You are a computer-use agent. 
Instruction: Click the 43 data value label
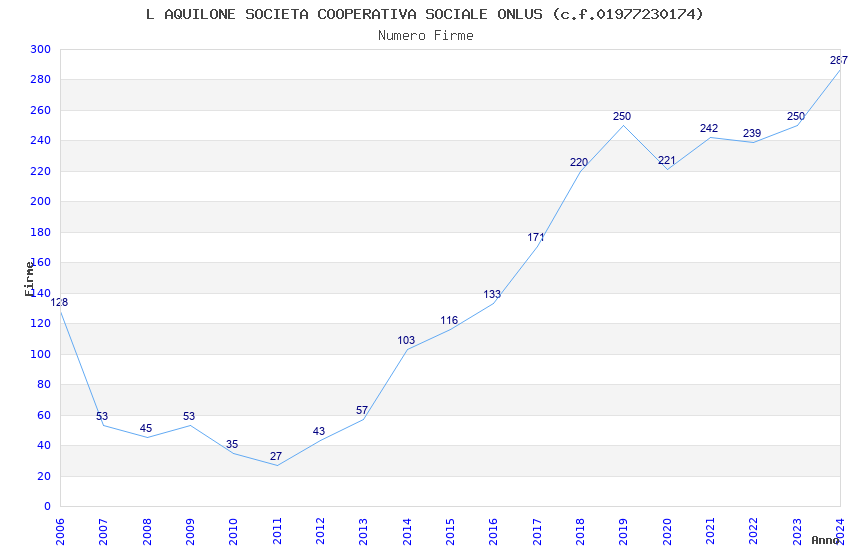(x=319, y=431)
